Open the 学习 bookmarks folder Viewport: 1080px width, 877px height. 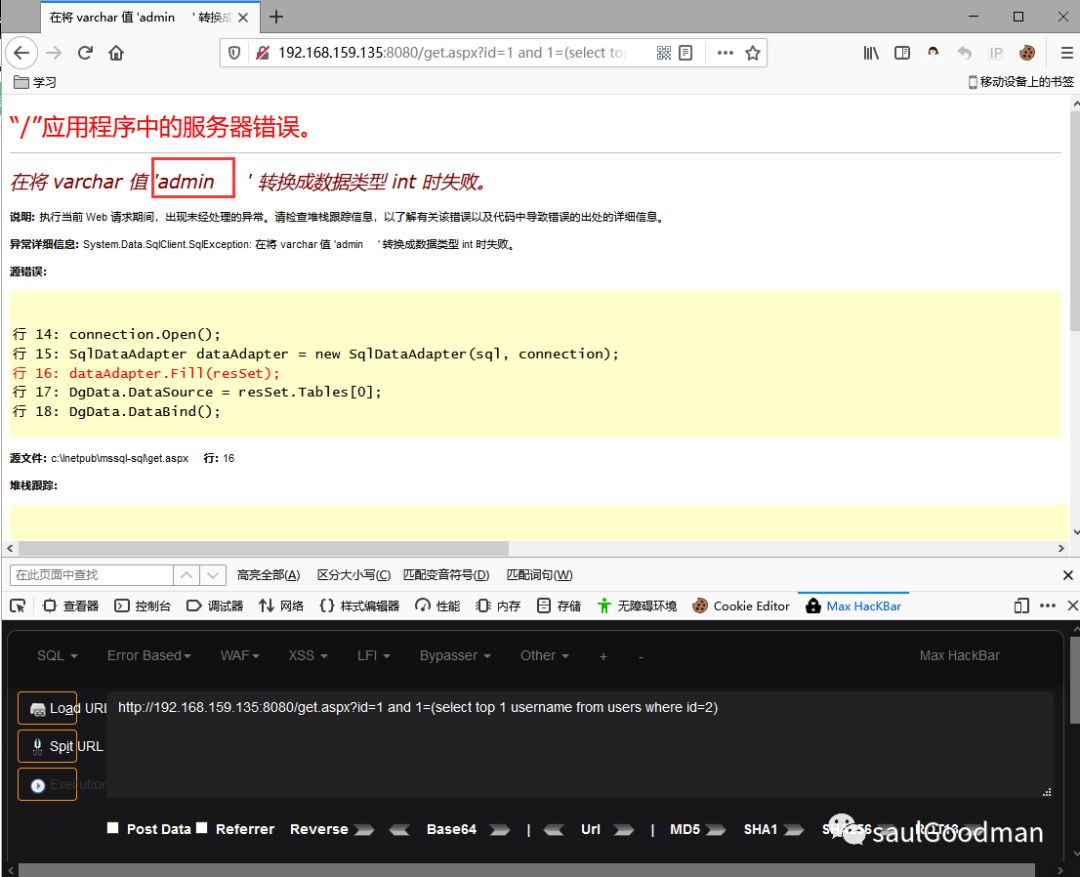(35, 82)
